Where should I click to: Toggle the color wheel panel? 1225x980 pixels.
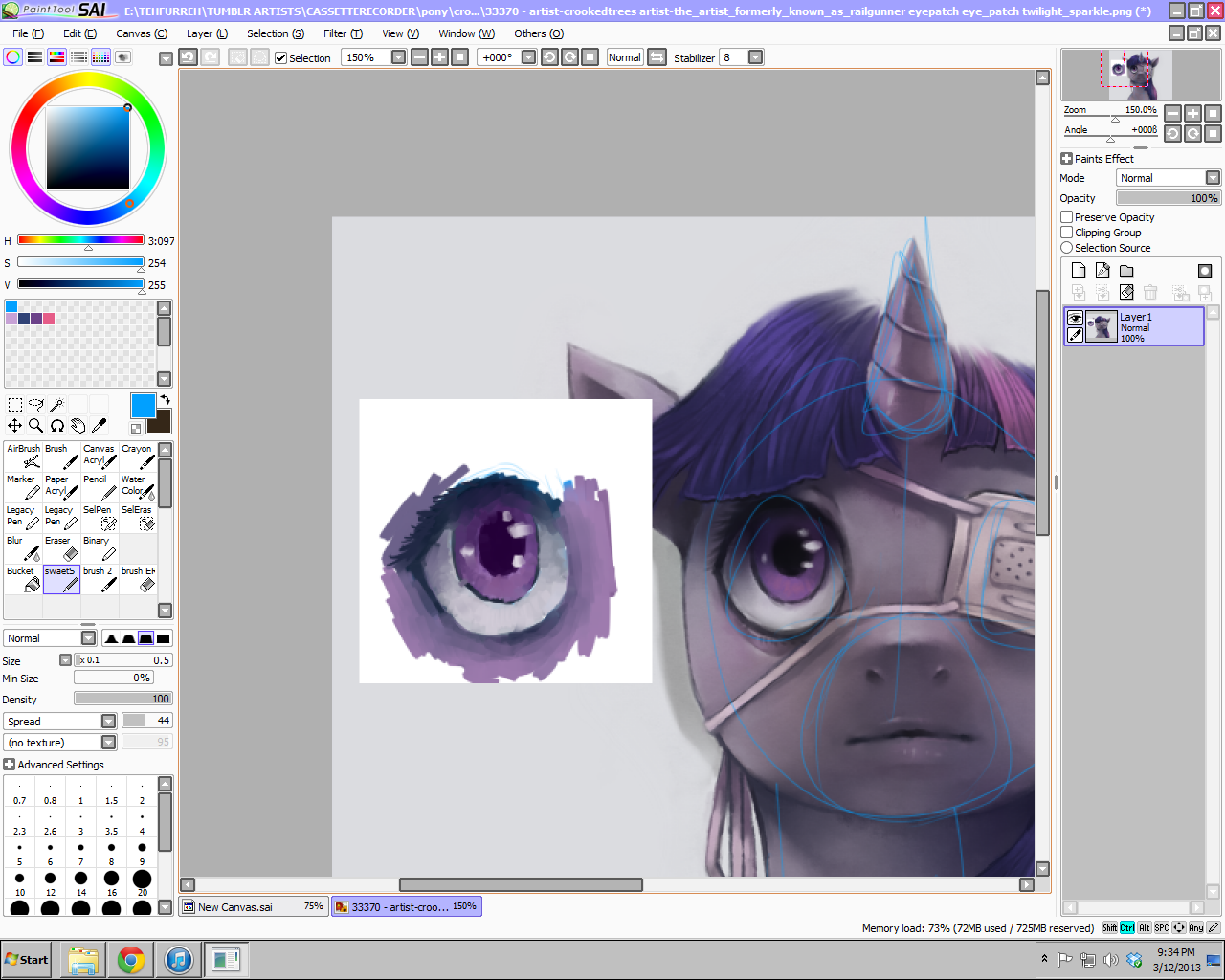click(x=13, y=57)
